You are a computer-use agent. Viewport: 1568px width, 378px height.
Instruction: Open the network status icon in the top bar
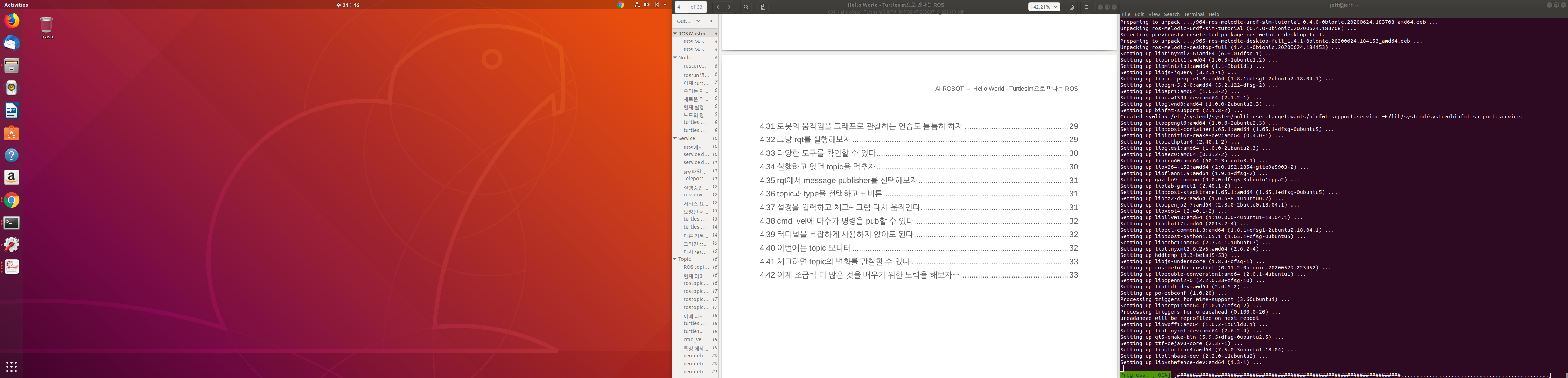637,5
